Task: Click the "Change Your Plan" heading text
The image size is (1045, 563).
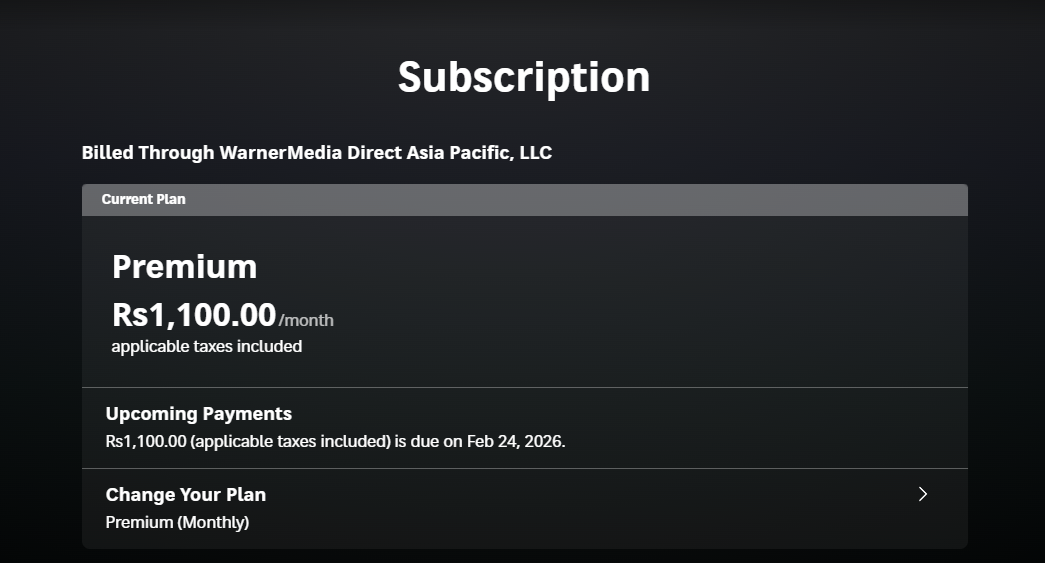Action: point(186,495)
